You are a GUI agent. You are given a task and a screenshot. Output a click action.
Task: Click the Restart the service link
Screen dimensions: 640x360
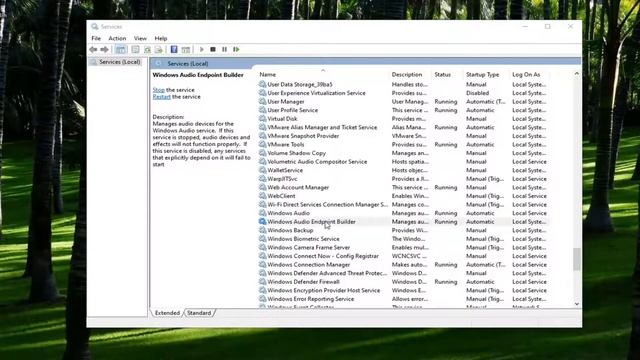[x=161, y=97]
